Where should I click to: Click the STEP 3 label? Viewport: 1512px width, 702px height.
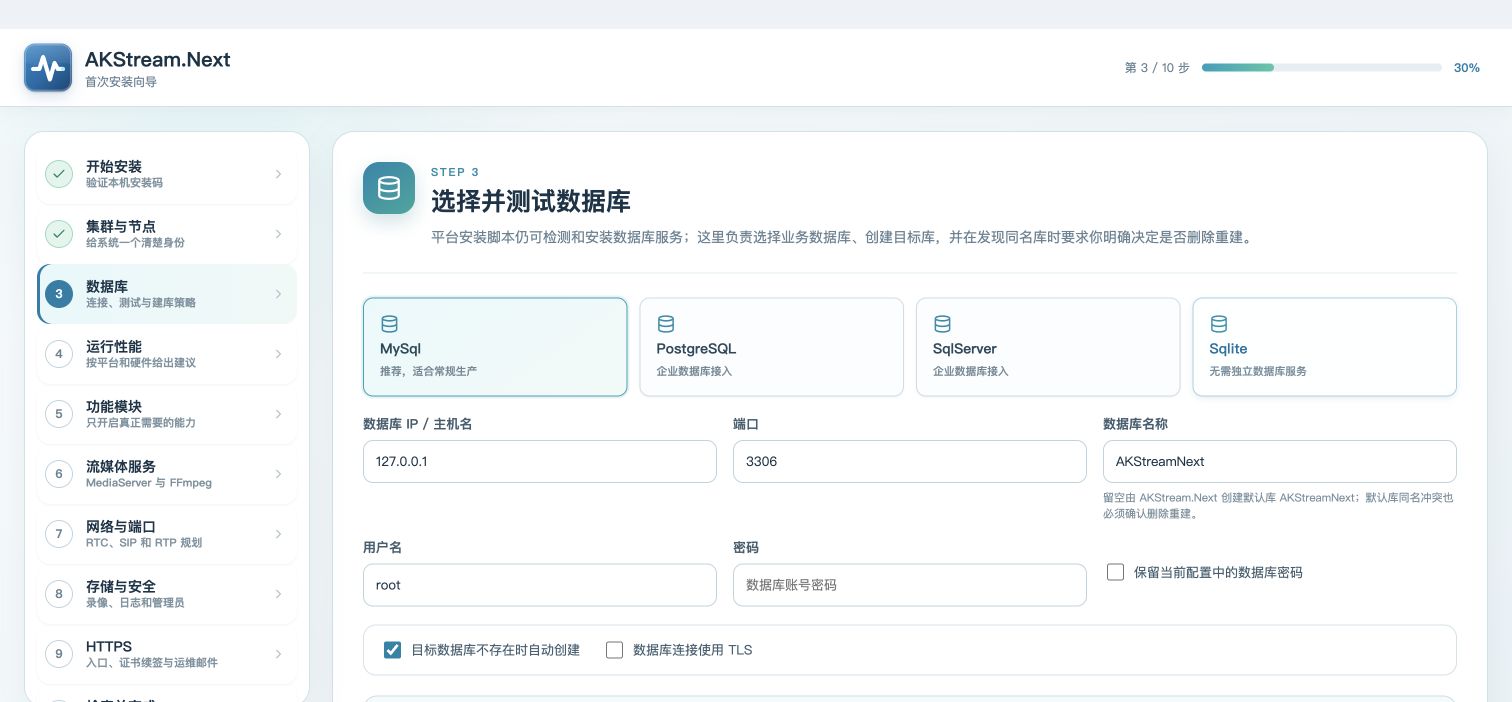coord(455,172)
